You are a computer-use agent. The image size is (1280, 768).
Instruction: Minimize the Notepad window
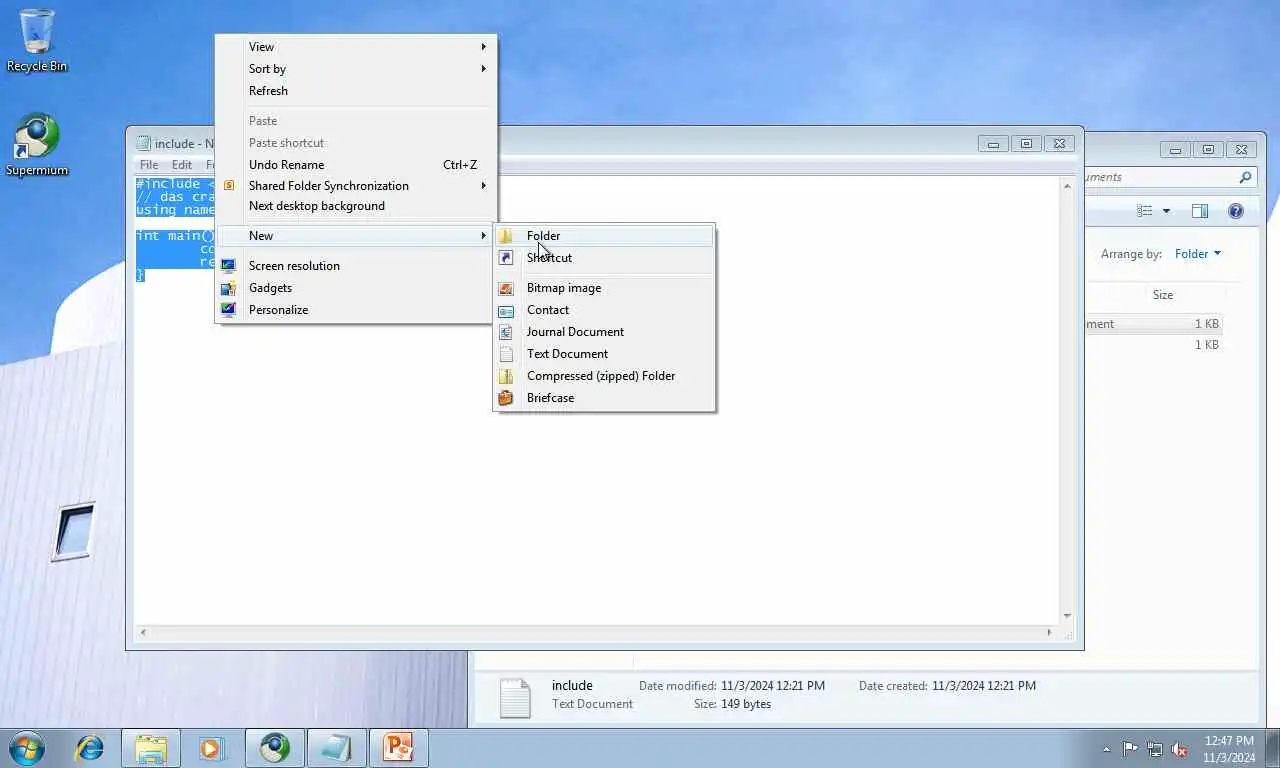(x=993, y=144)
